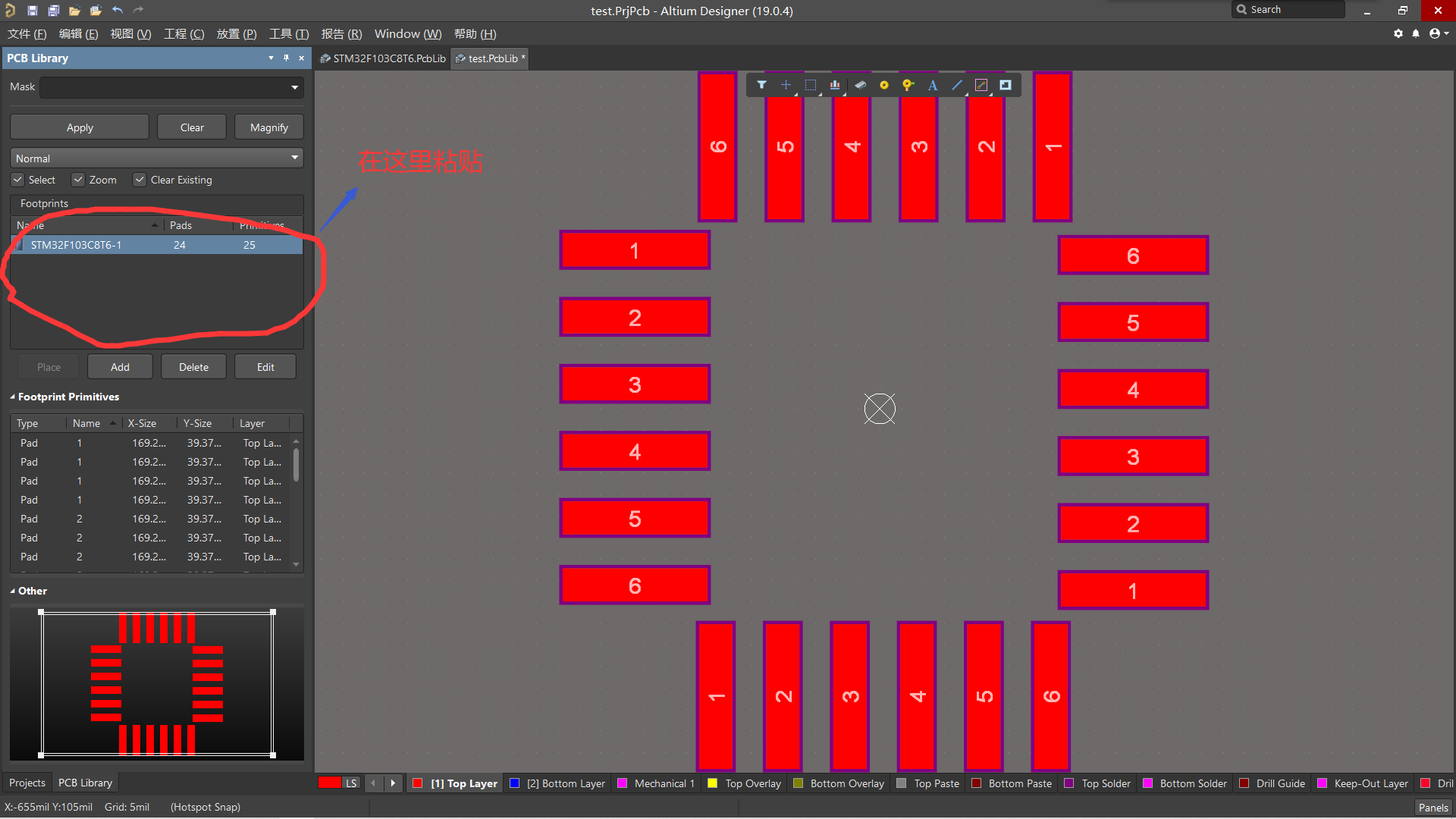Select the rectangular selection tool
The width and height of the screenshot is (1456, 819).
click(x=810, y=85)
